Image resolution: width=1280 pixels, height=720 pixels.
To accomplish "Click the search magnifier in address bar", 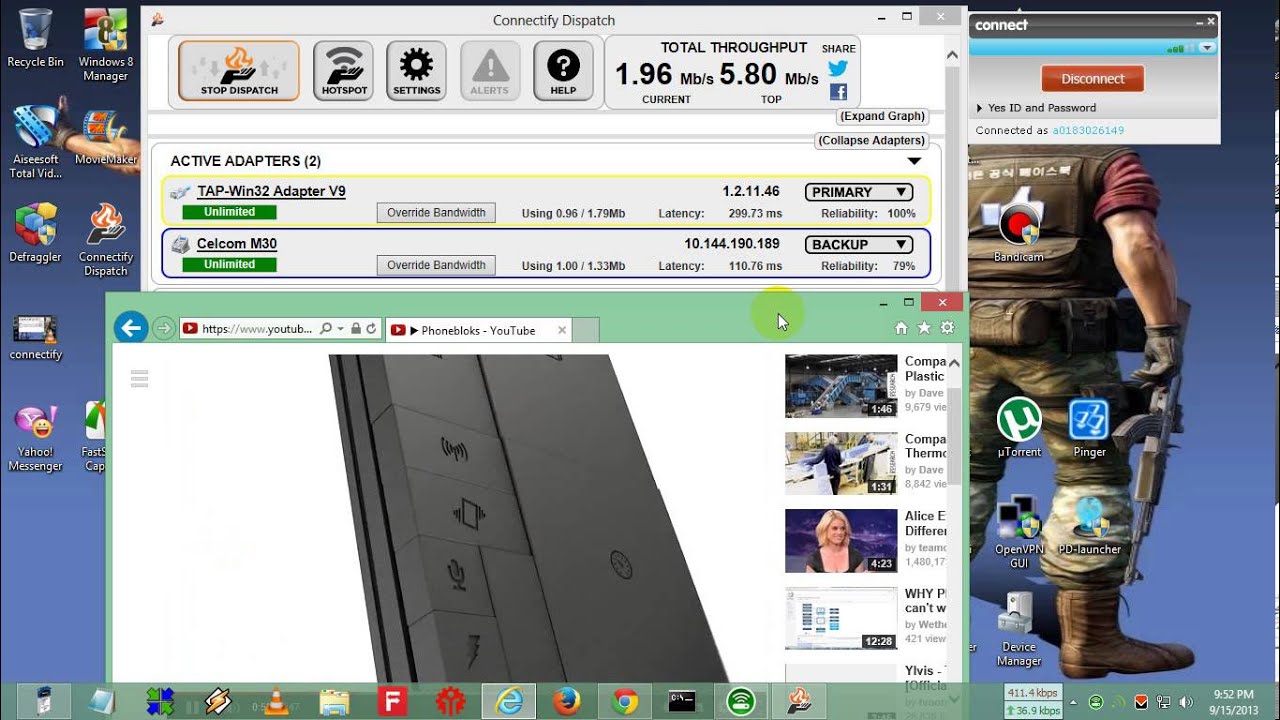I will 326,329.
